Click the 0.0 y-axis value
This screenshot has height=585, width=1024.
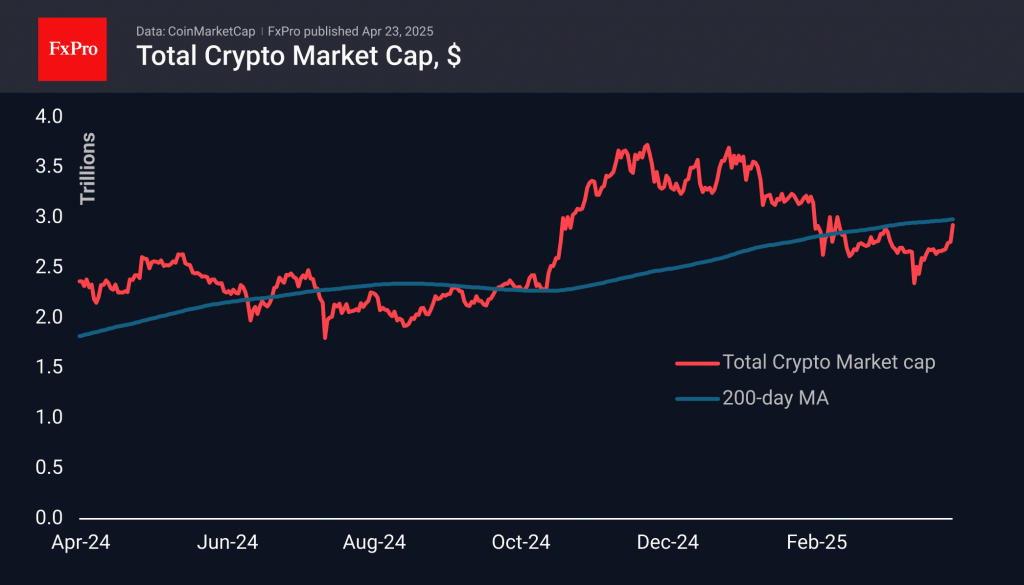coord(50,518)
